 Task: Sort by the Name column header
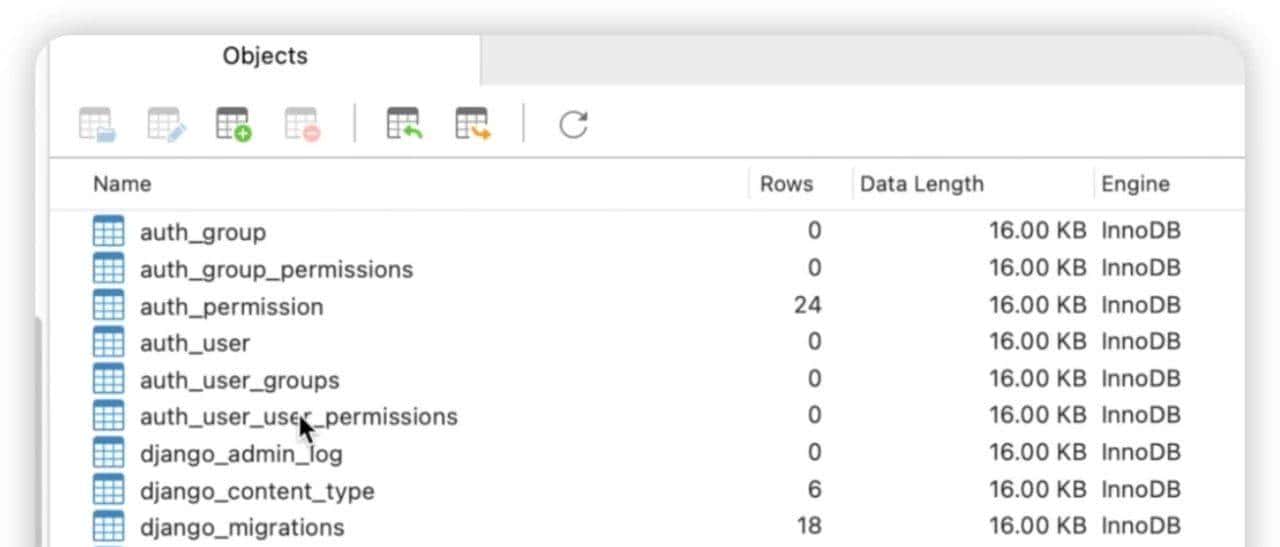click(122, 184)
